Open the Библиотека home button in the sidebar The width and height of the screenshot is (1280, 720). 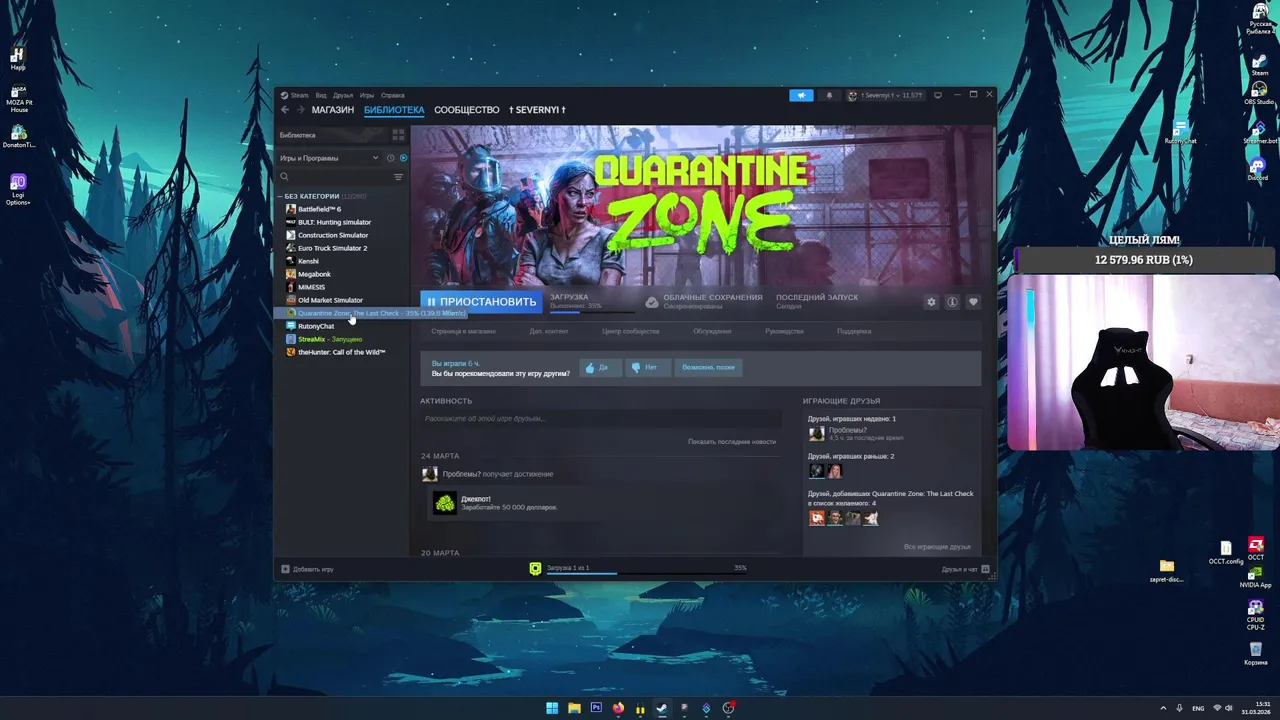tap(330, 135)
